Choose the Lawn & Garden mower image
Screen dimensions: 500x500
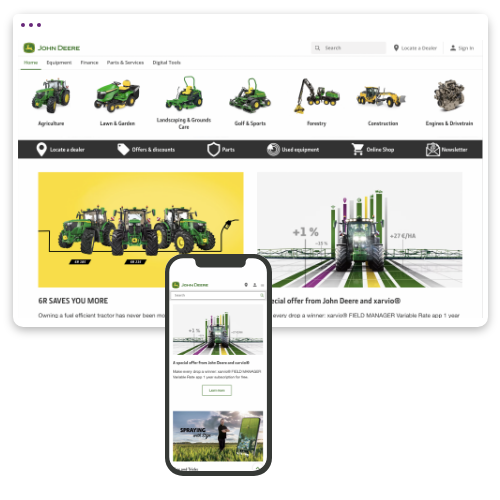coord(117,95)
